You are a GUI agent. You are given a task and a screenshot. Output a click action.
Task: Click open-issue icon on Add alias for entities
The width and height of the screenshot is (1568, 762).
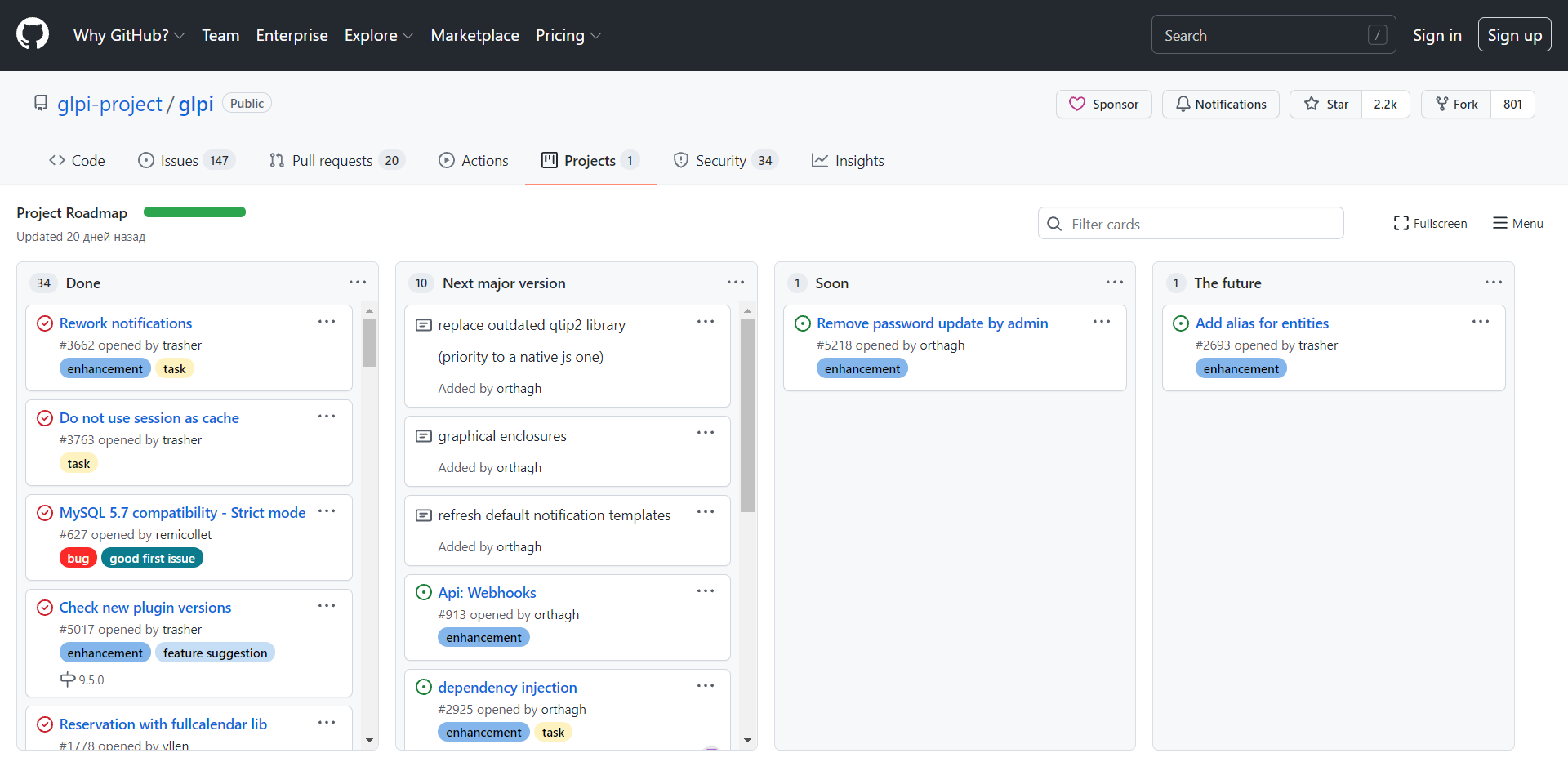click(x=1181, y=323)
